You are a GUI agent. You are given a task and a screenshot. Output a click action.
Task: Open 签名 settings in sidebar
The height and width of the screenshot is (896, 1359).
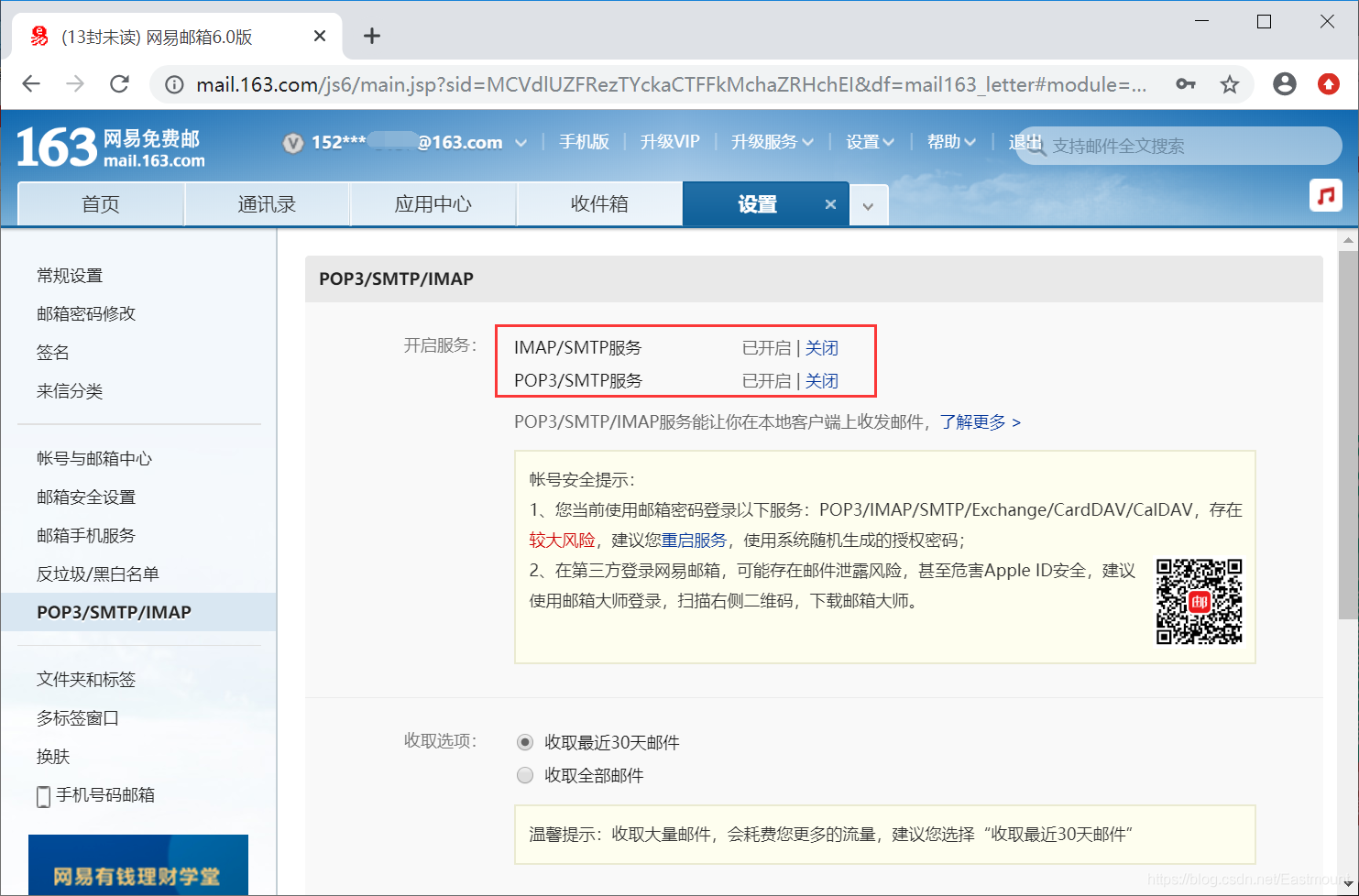(x=53, y=353)
